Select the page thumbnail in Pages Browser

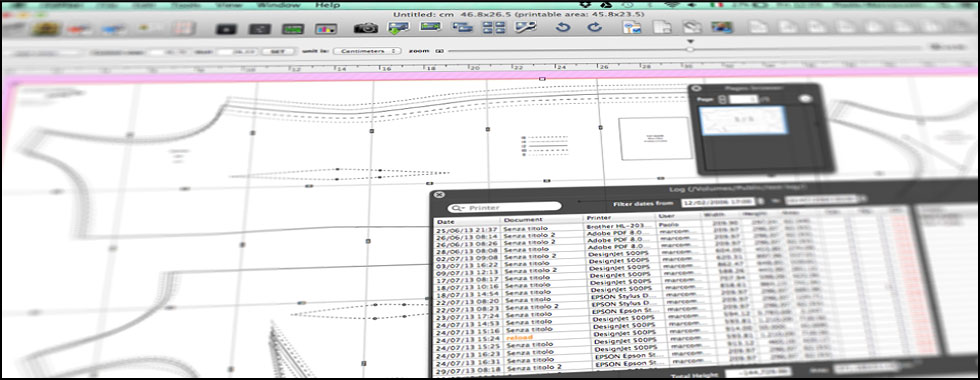(x=743, y=120)
